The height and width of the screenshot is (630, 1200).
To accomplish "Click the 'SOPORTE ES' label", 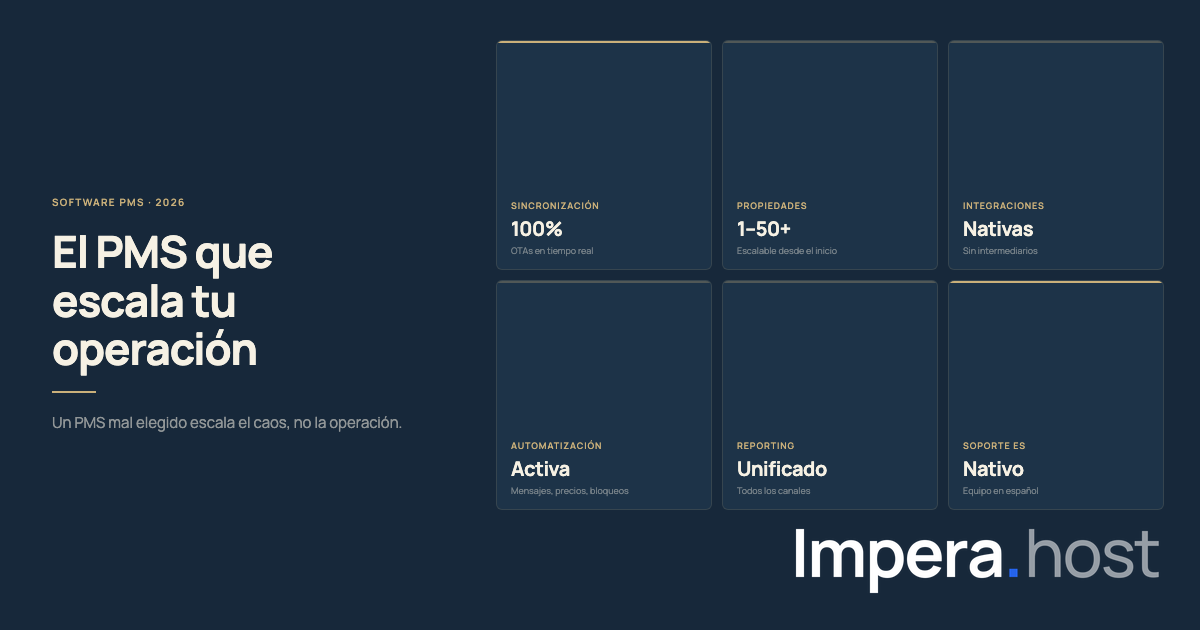I will [994, 446].
